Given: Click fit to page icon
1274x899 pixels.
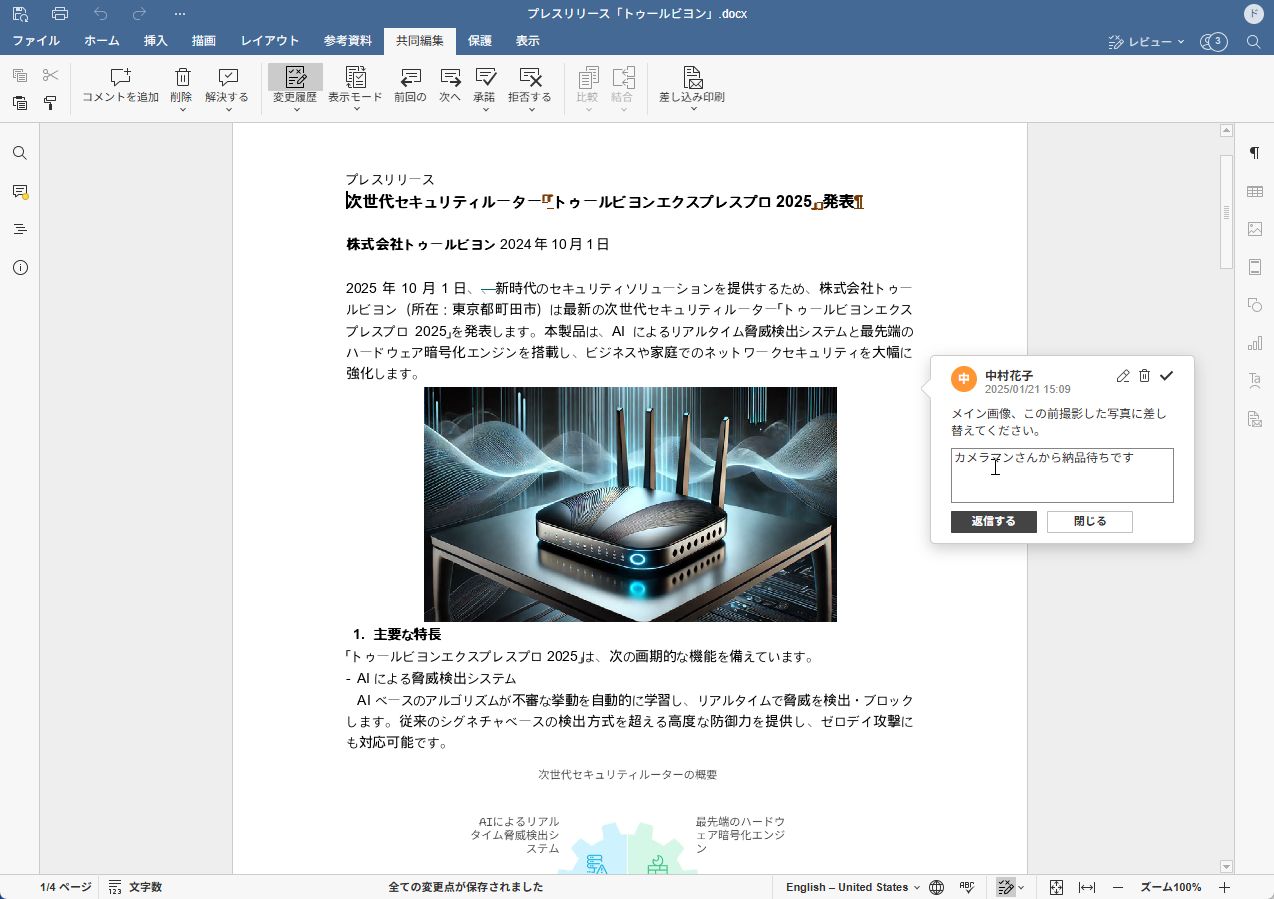Looking at the screenshot, I should click(x=1056, y=887).
